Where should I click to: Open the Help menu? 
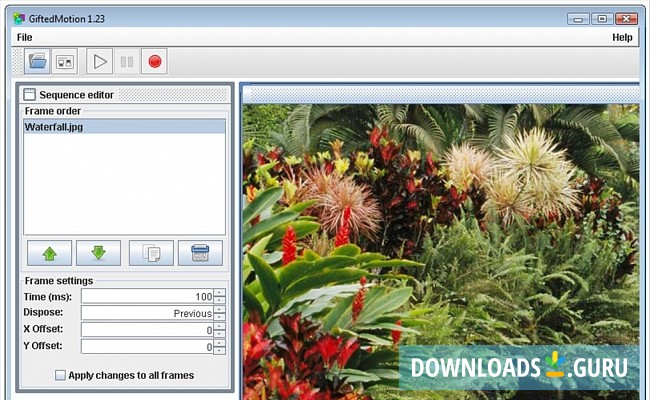point(622,37)
